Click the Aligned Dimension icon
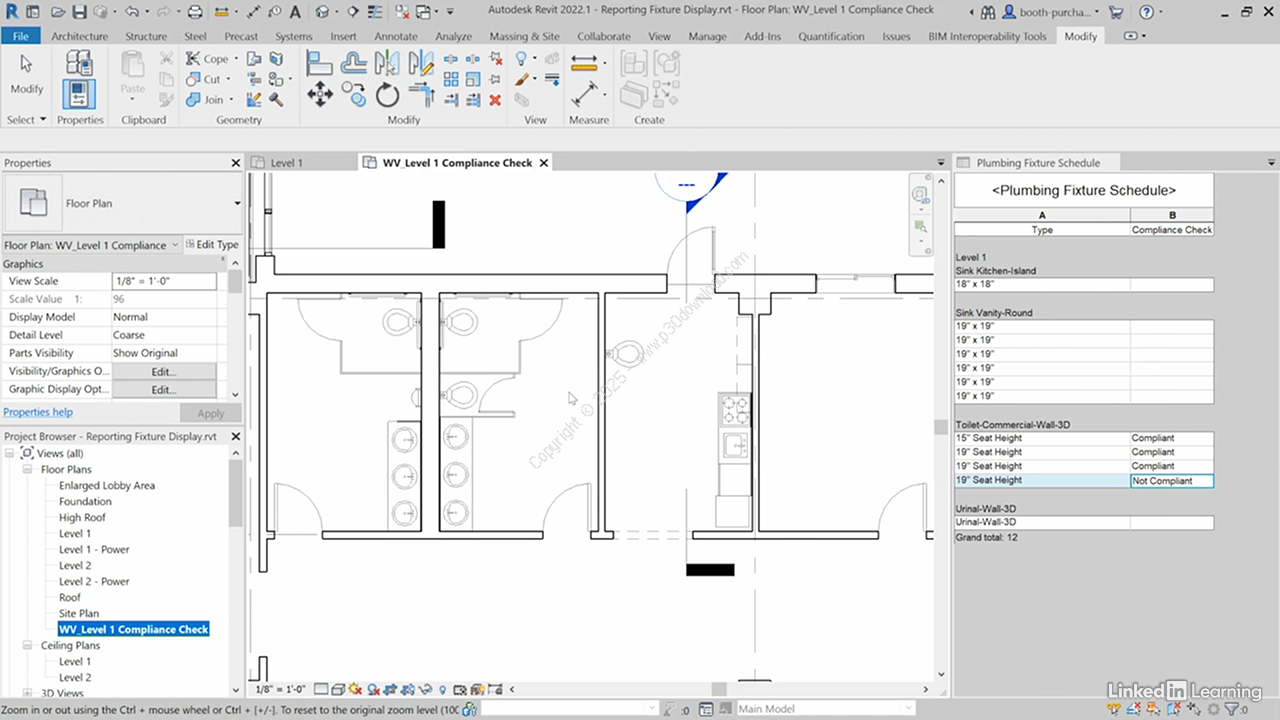The width and height of the screenshot is (1280, 720). 583,95
